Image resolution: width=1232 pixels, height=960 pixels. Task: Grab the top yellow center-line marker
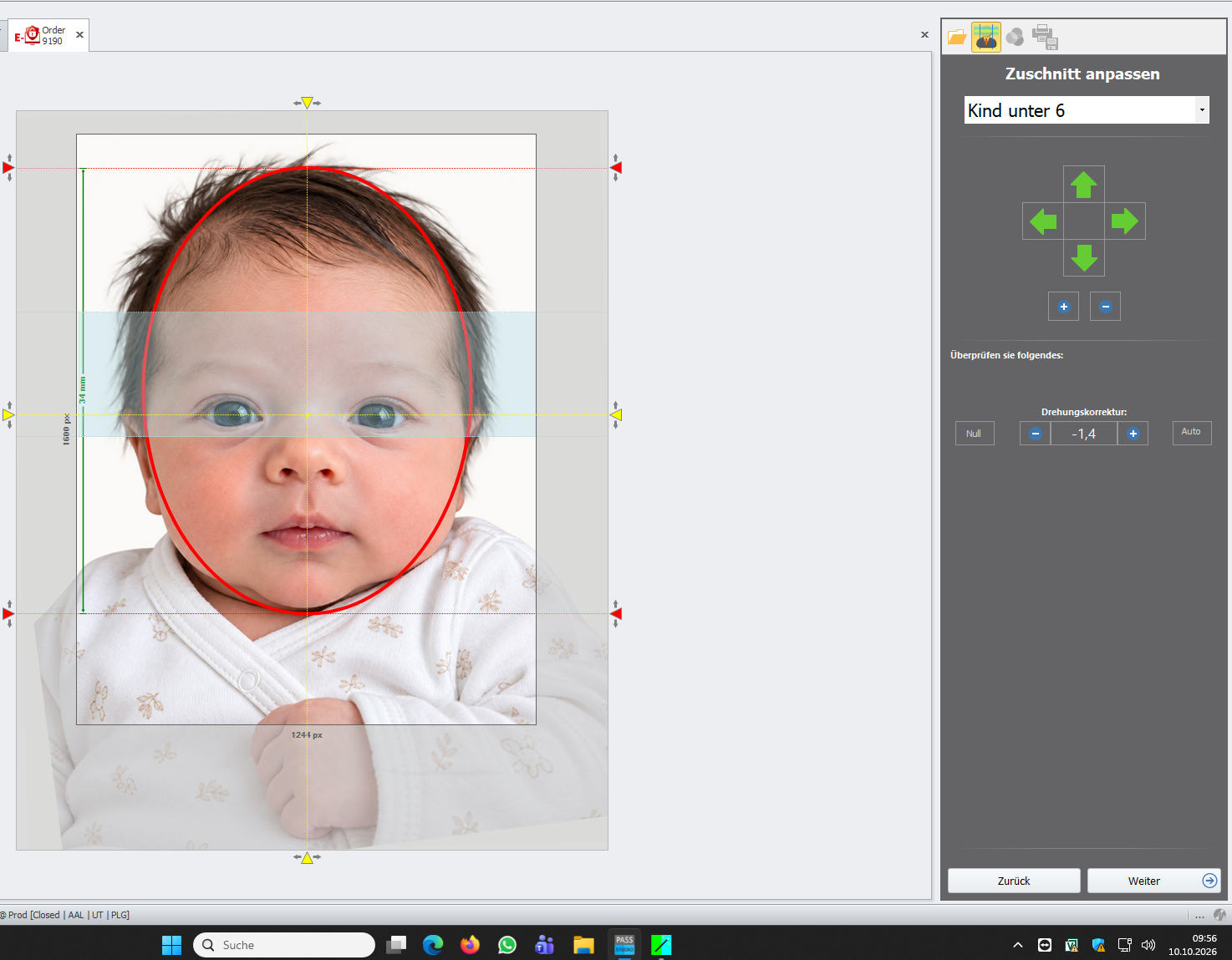tap(307, 103)
